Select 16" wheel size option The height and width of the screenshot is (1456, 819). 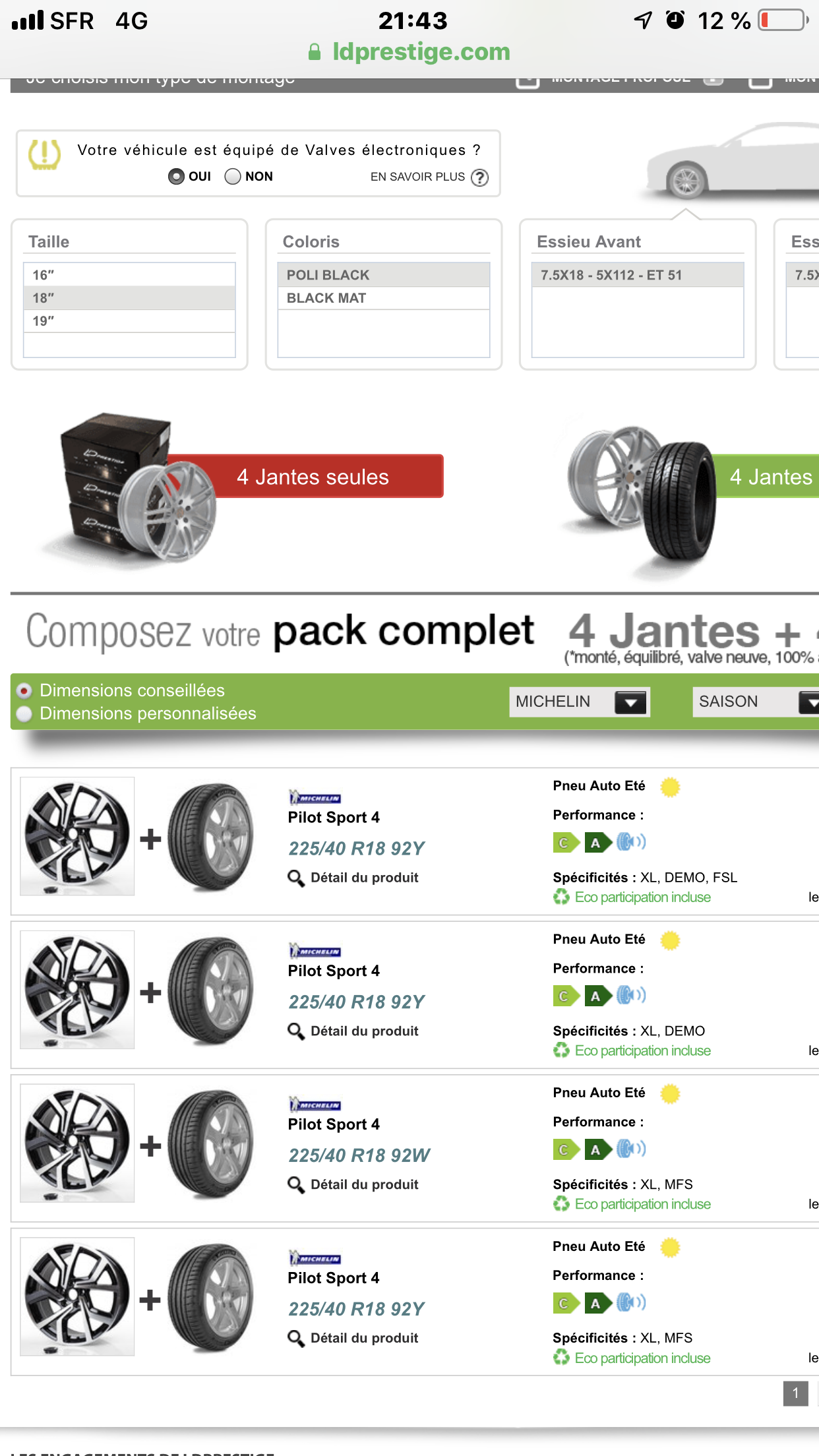coord(129,275)
